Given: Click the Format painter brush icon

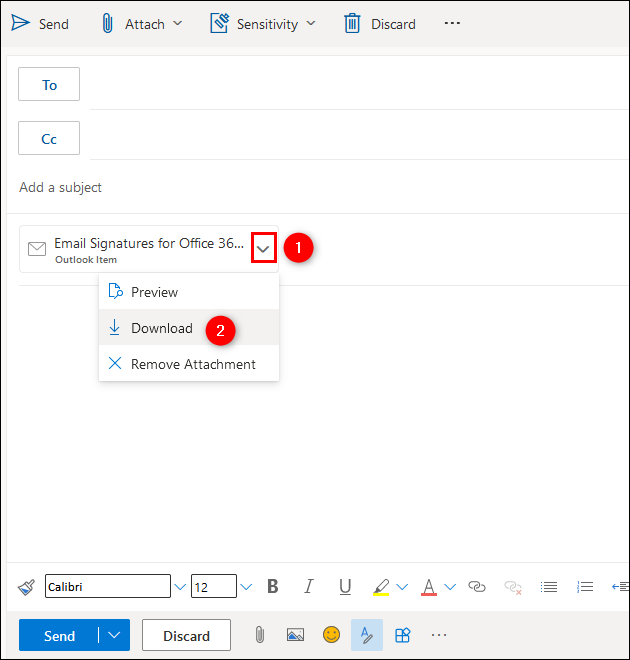Looking at the screenshot, I should pos(26,587).
